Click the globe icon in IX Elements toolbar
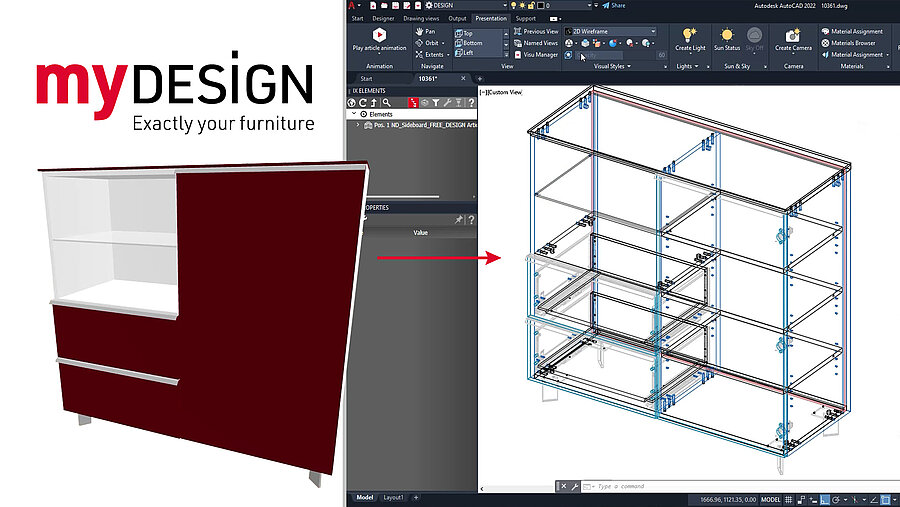Screen dimensions: 900x507 [x=352, y=103]
